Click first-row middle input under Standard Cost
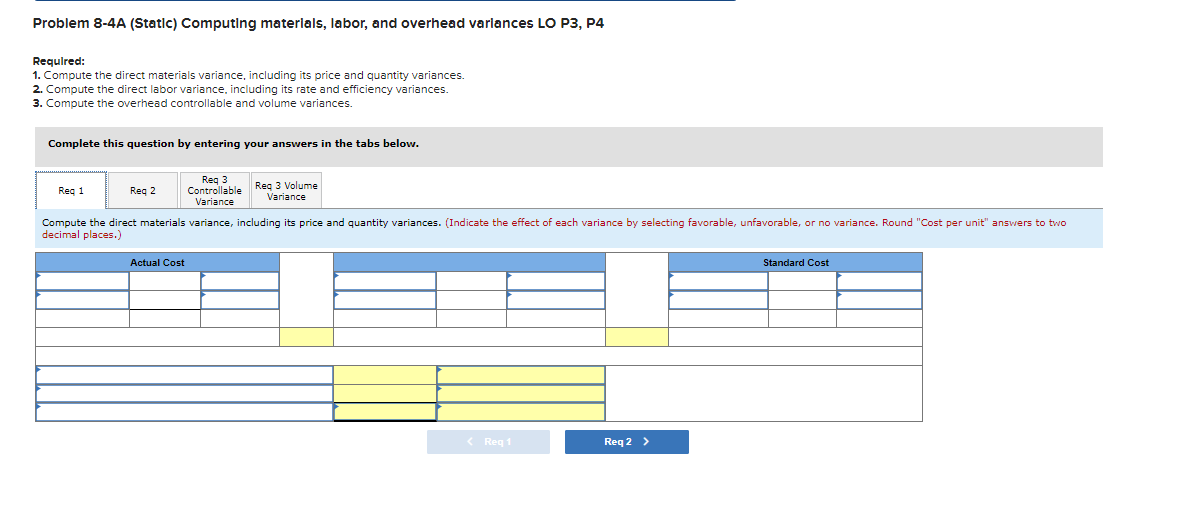 pos(802,281)
